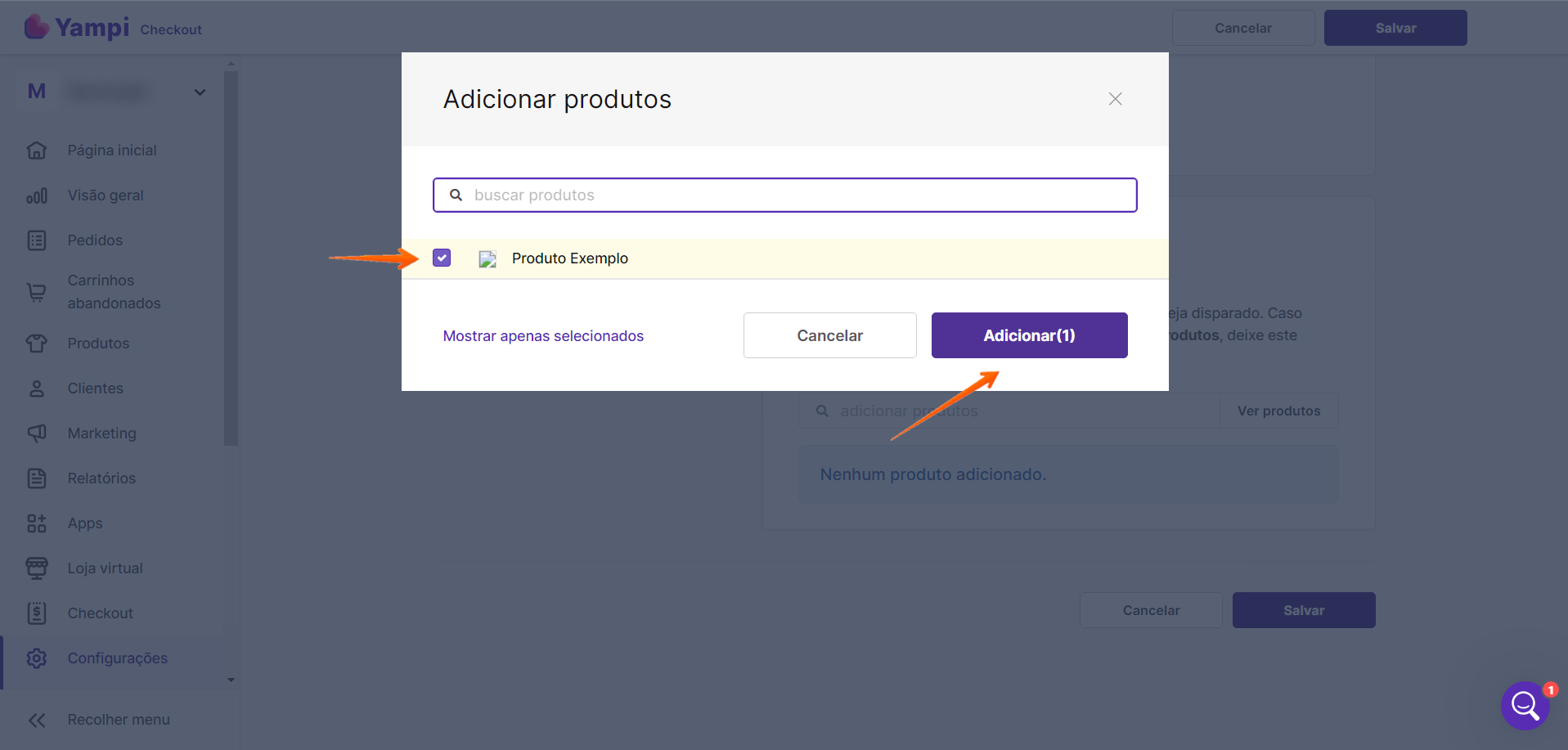Open the support chat bubble icon
1568x750 pixels.
[x=1525, y=704]
